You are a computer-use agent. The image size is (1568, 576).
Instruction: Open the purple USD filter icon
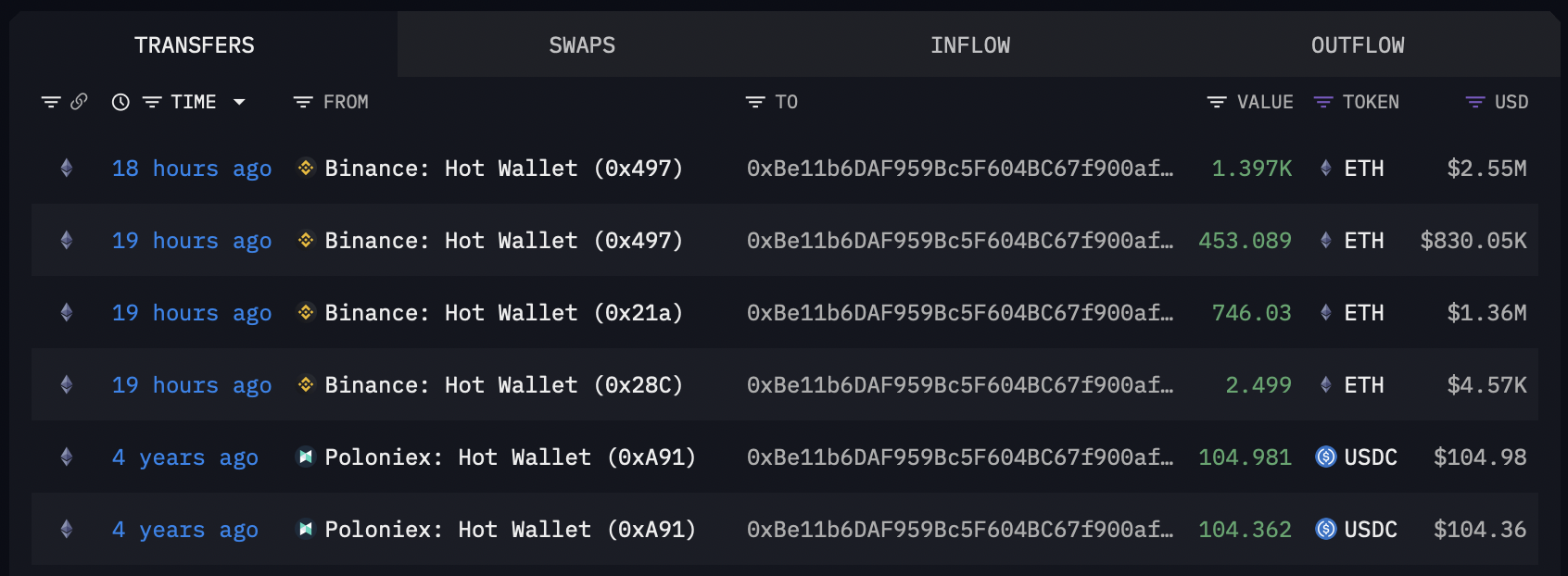[x=1474, y=102]
